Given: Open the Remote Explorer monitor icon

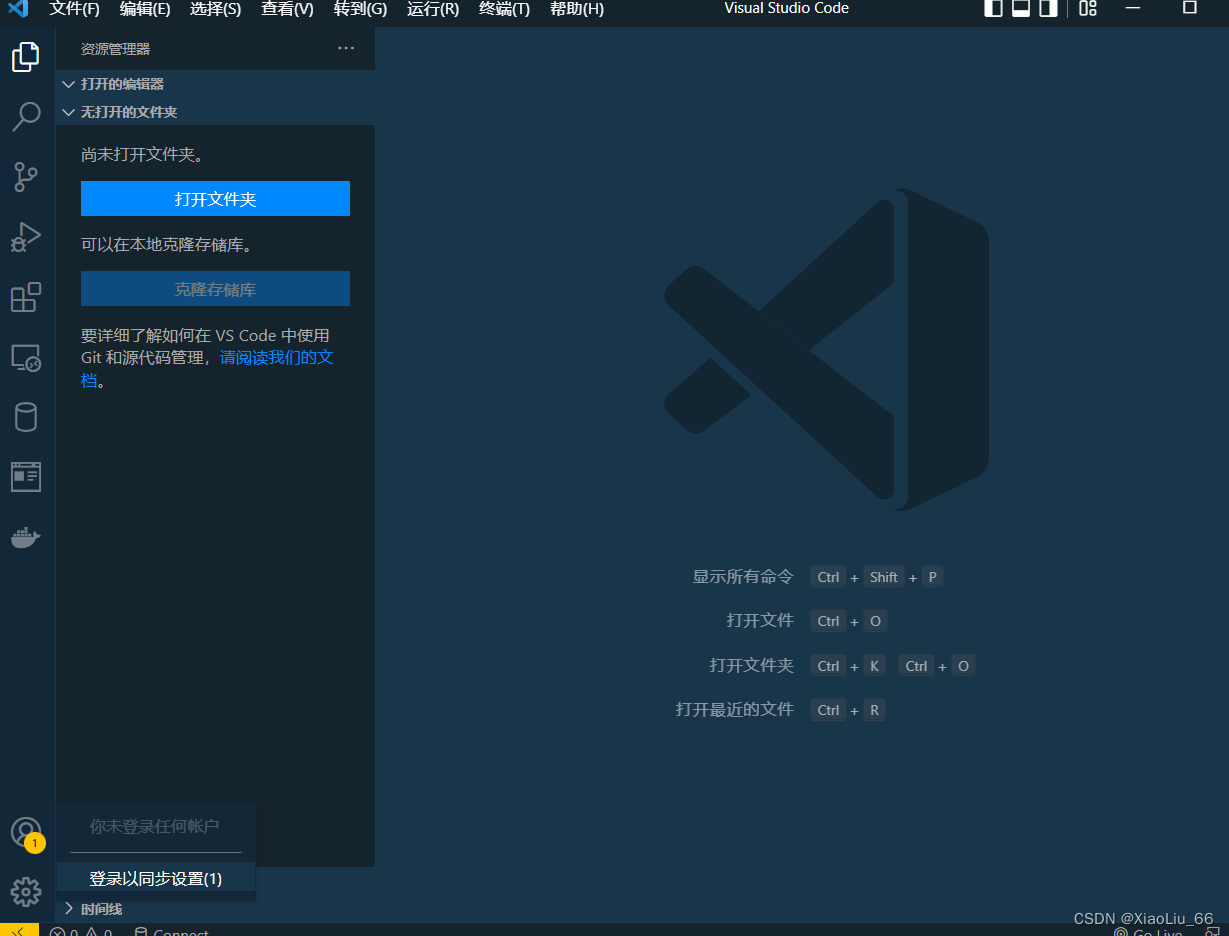Looking at the screenshot, I should (26, 357).
